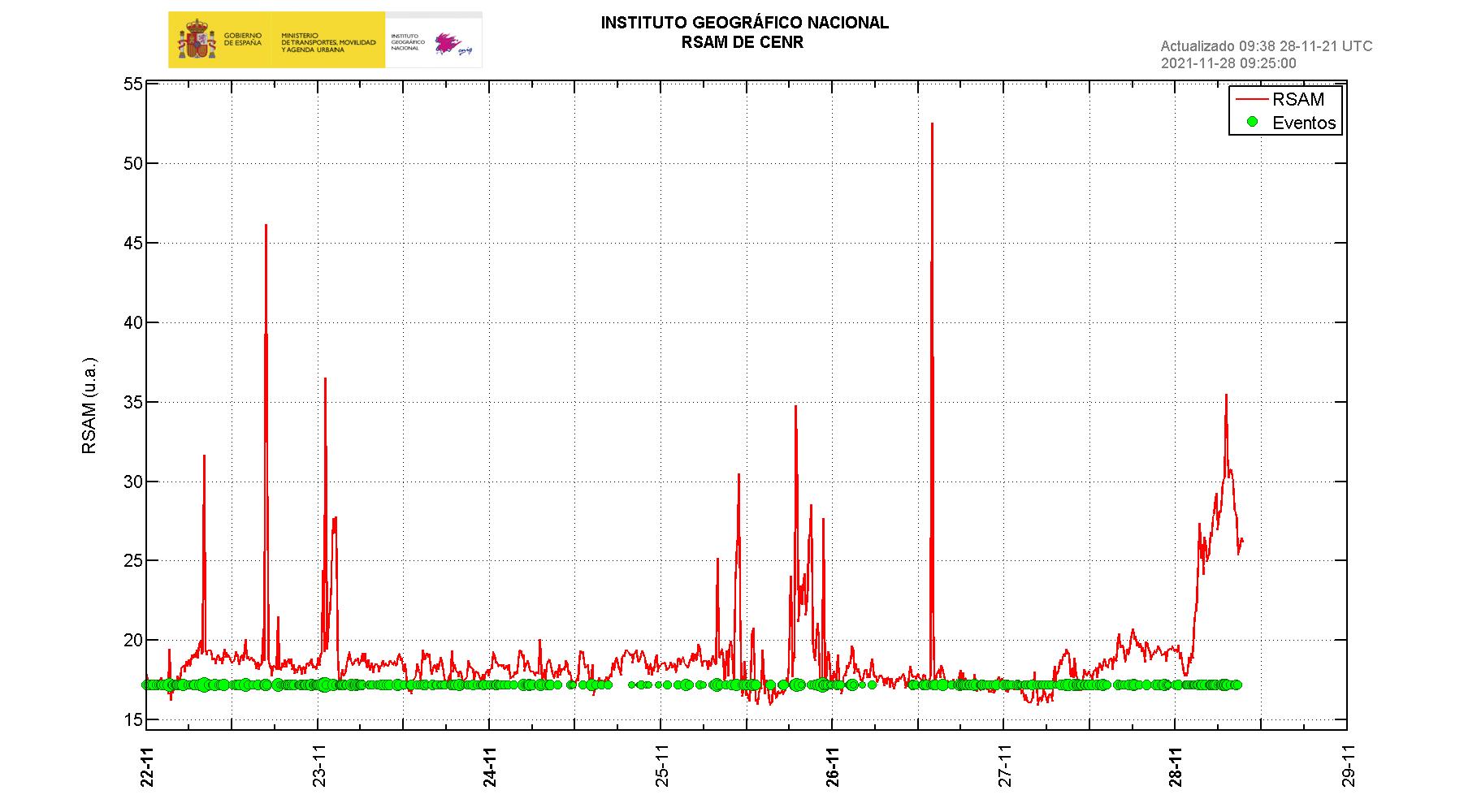This screenshot has width=1464, height=812.
Task: Click the 29-11 date on x-axis
Action: [x=1348, y=767]
